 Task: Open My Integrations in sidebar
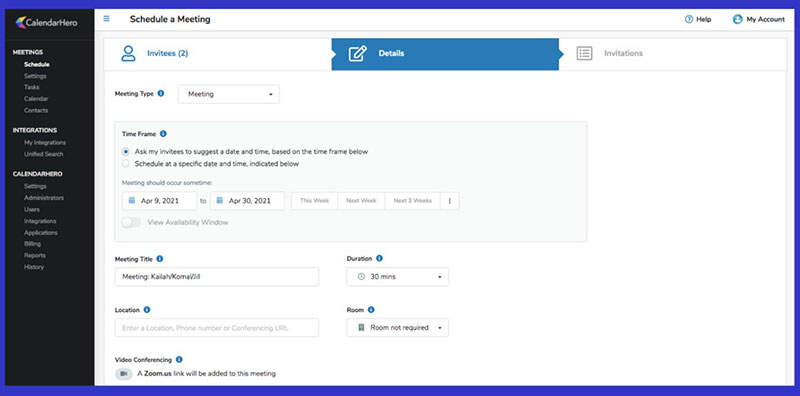pos(45,142)
